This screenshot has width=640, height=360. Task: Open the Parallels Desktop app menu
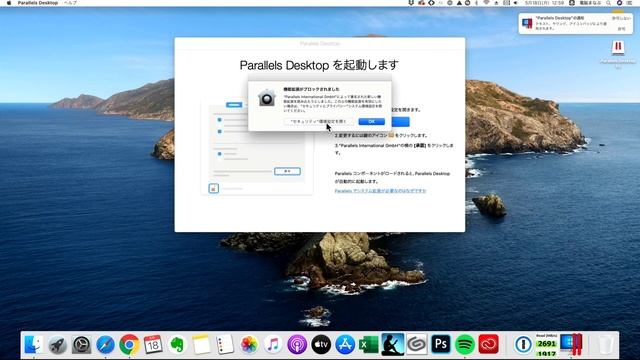[x=38, y=3]
